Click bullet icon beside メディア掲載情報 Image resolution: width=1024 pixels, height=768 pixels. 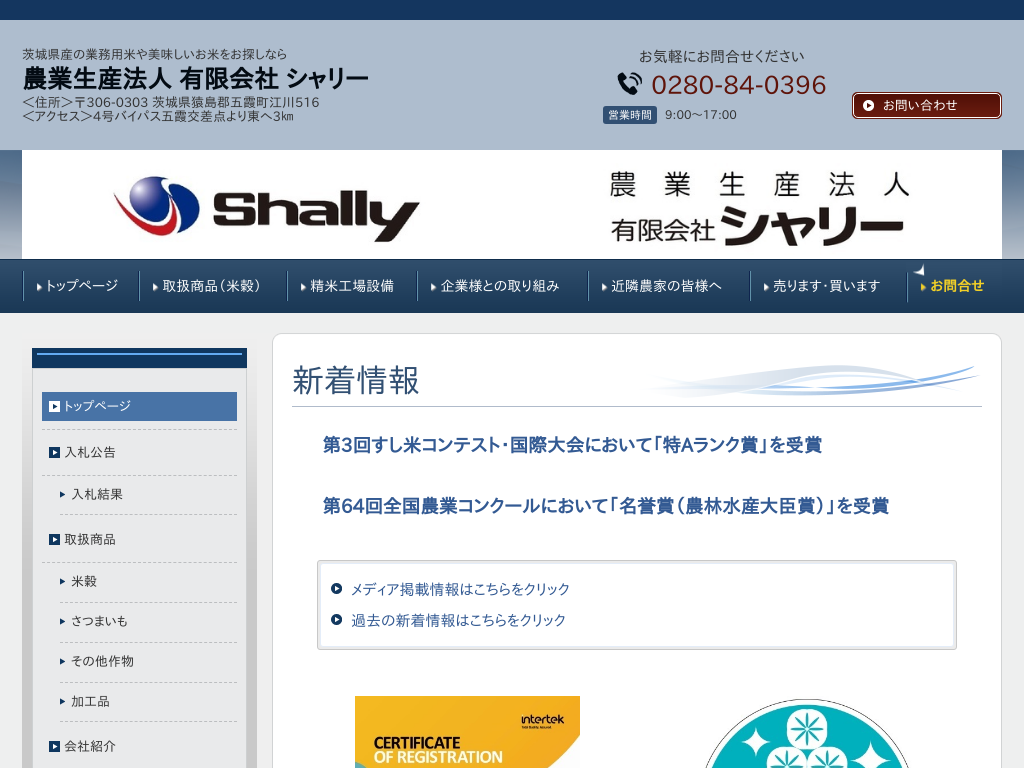[336, 588]
